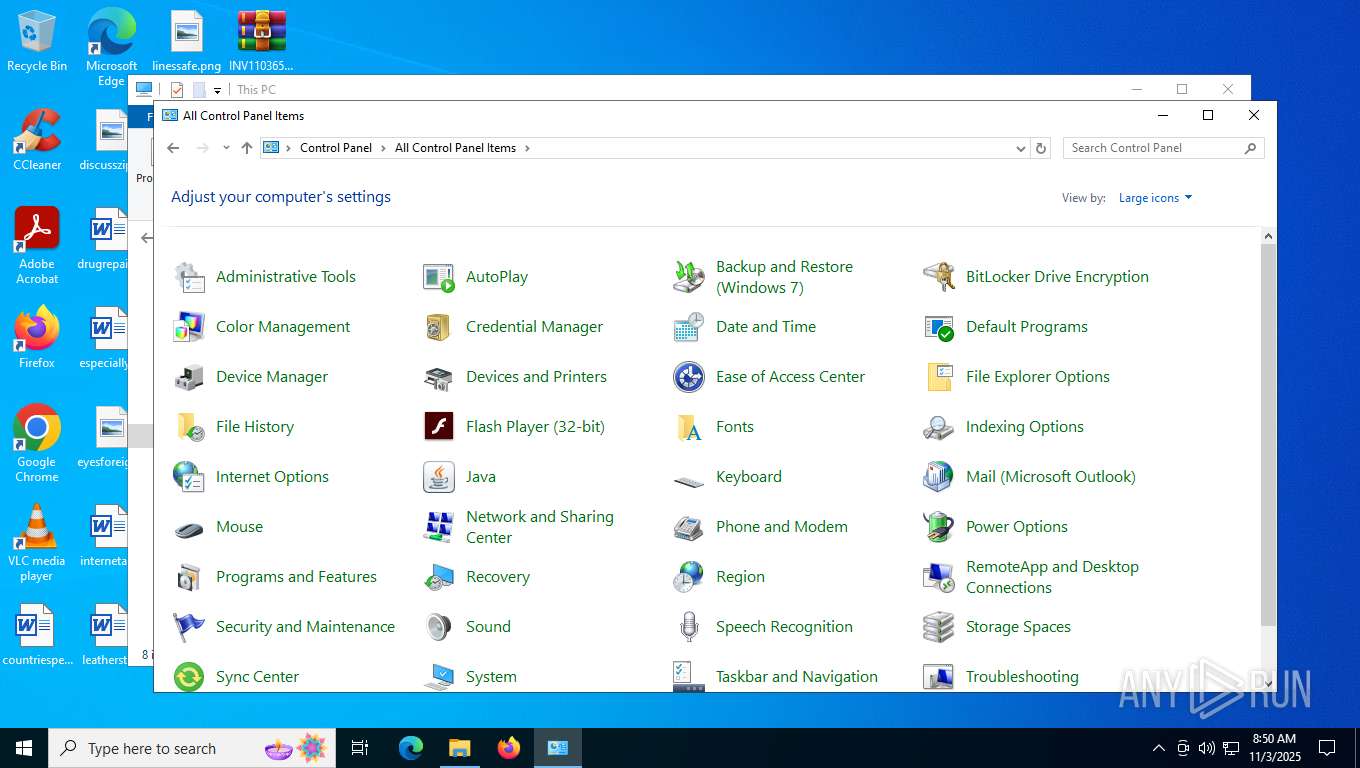
Task: Launch Microsoft Edge from the taskbar
Action: [411, 748]
